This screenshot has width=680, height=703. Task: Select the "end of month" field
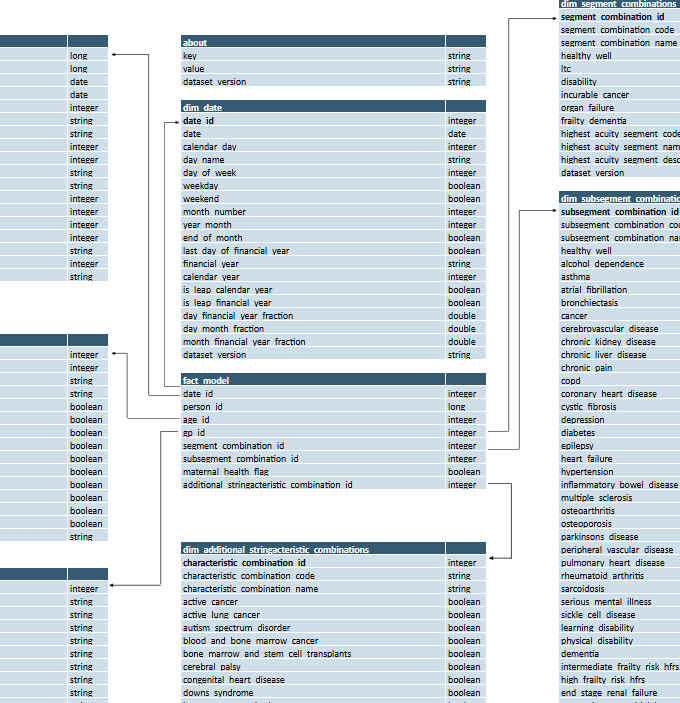click(x=212, y=238)
